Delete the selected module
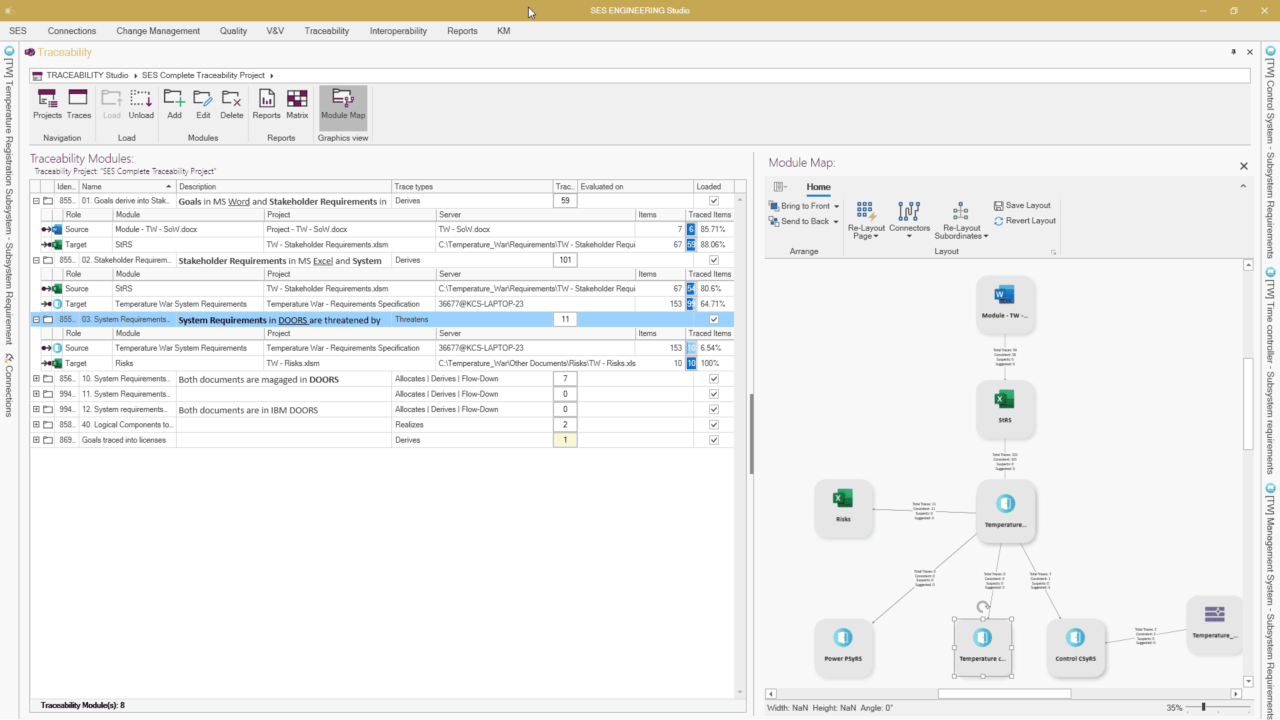1280x720 pixels. (x=231, y=103)
